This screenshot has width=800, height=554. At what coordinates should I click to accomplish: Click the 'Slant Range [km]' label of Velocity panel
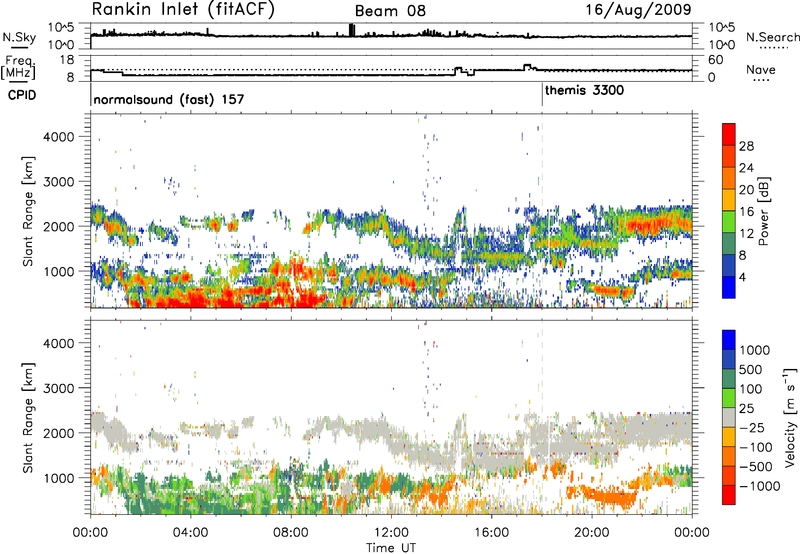28,418
